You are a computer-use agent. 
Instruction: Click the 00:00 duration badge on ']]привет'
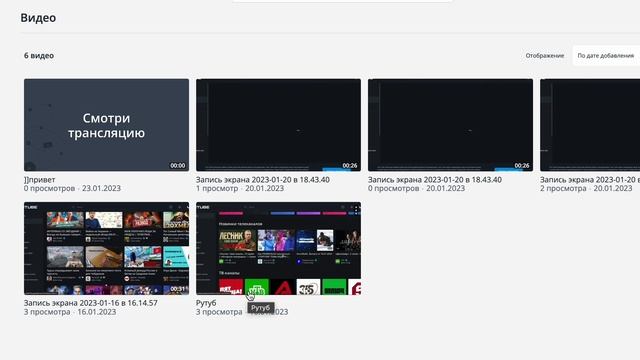point(178,165)
